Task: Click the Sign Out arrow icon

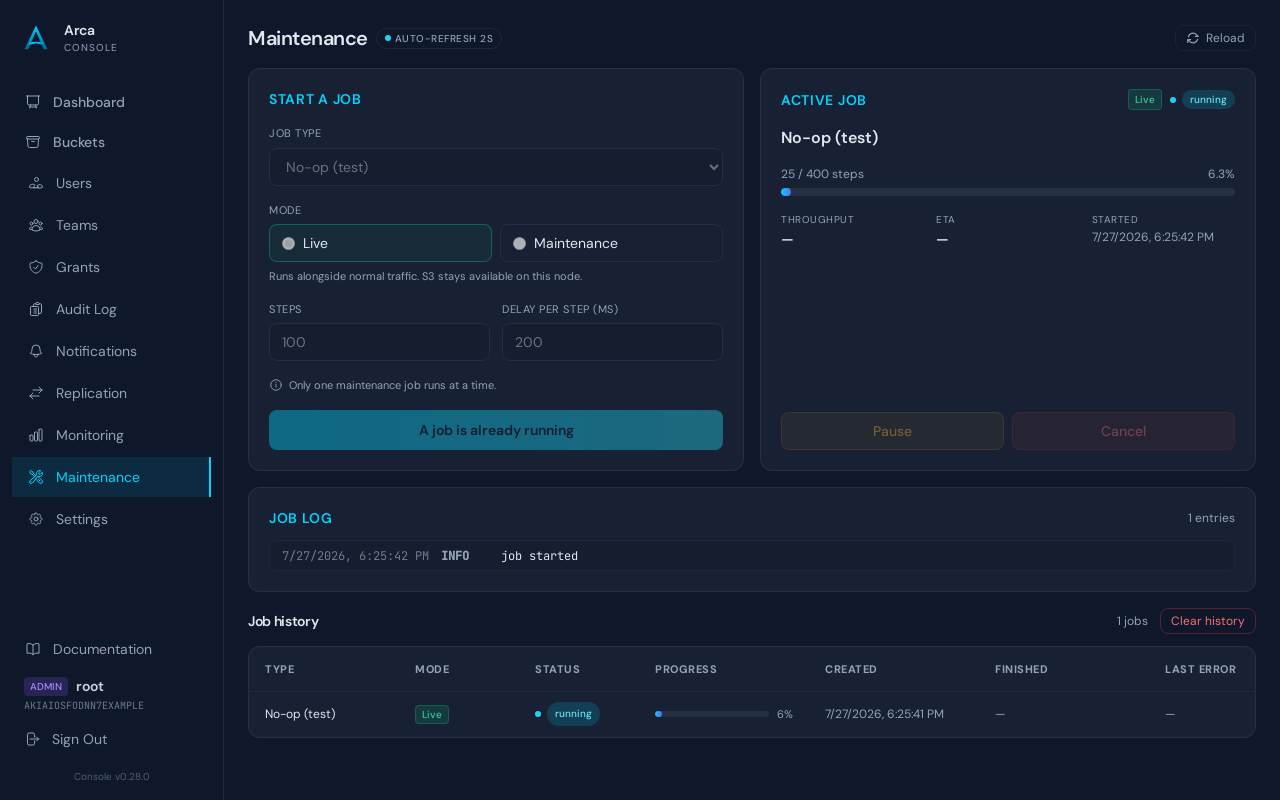Action: pos(33,739)
